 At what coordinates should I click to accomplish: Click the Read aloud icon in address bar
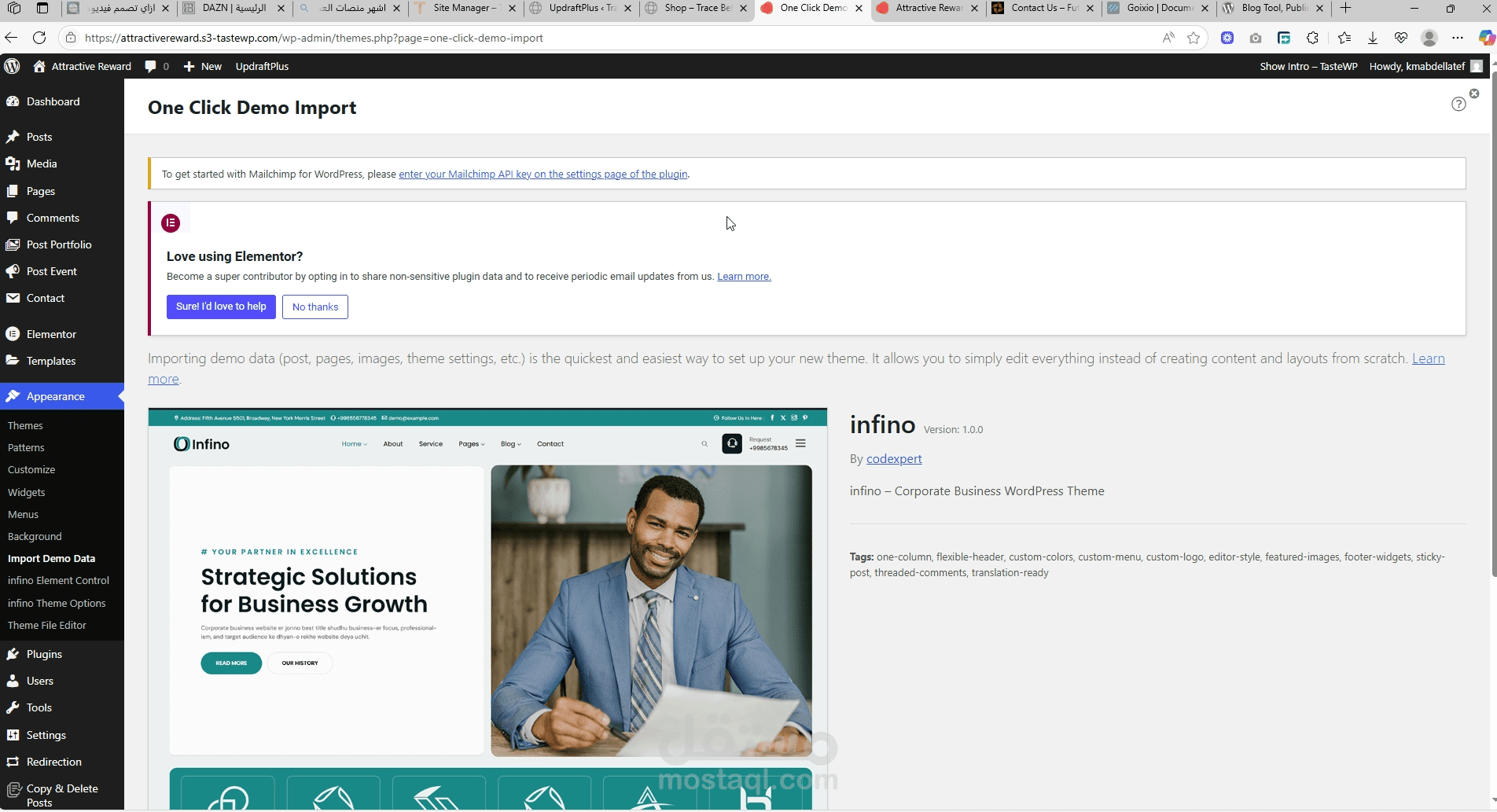(x=1168, y=38)
